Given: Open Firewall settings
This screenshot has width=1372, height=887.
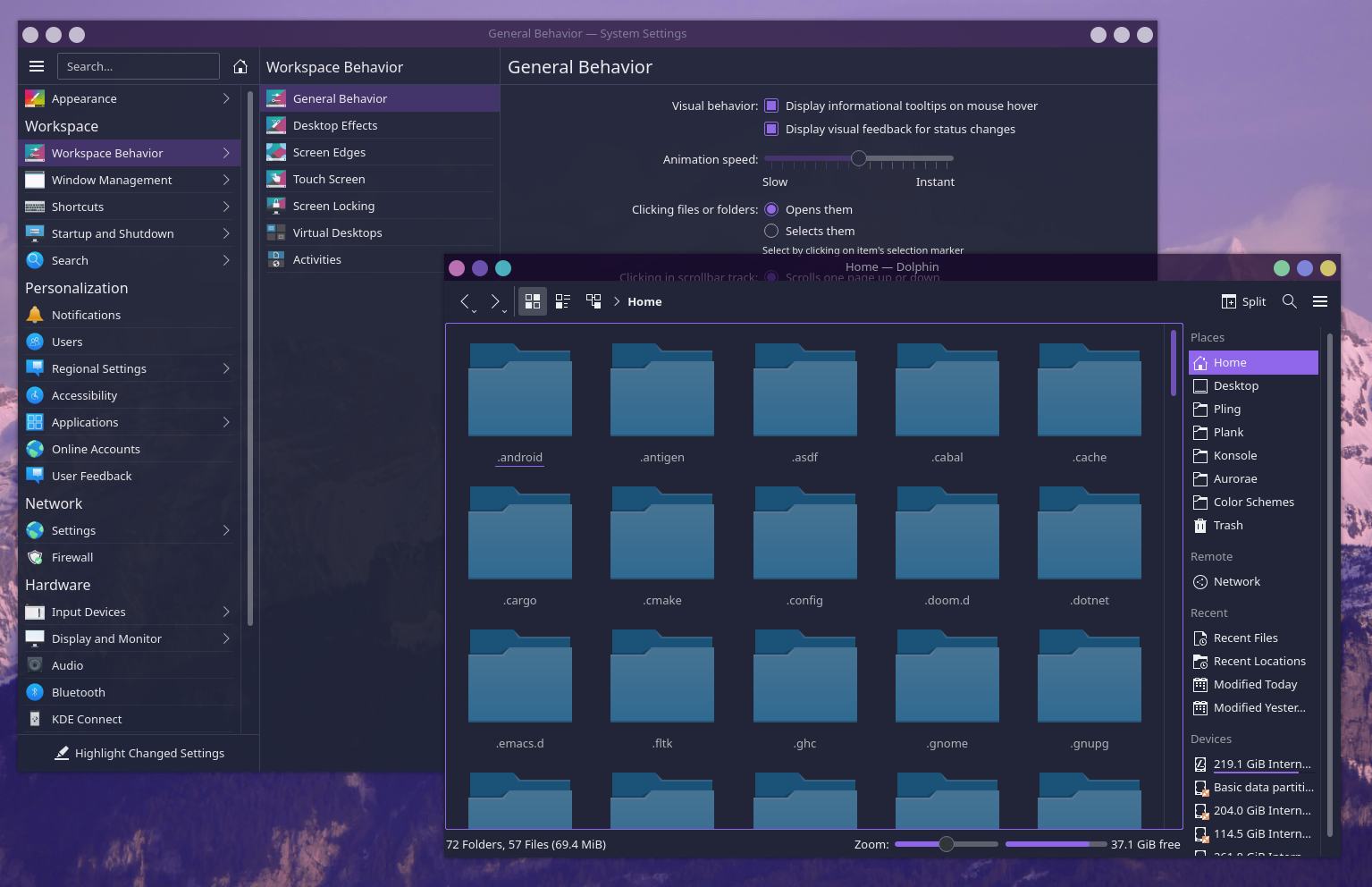Looking at the screenshot, I should 130,557.
